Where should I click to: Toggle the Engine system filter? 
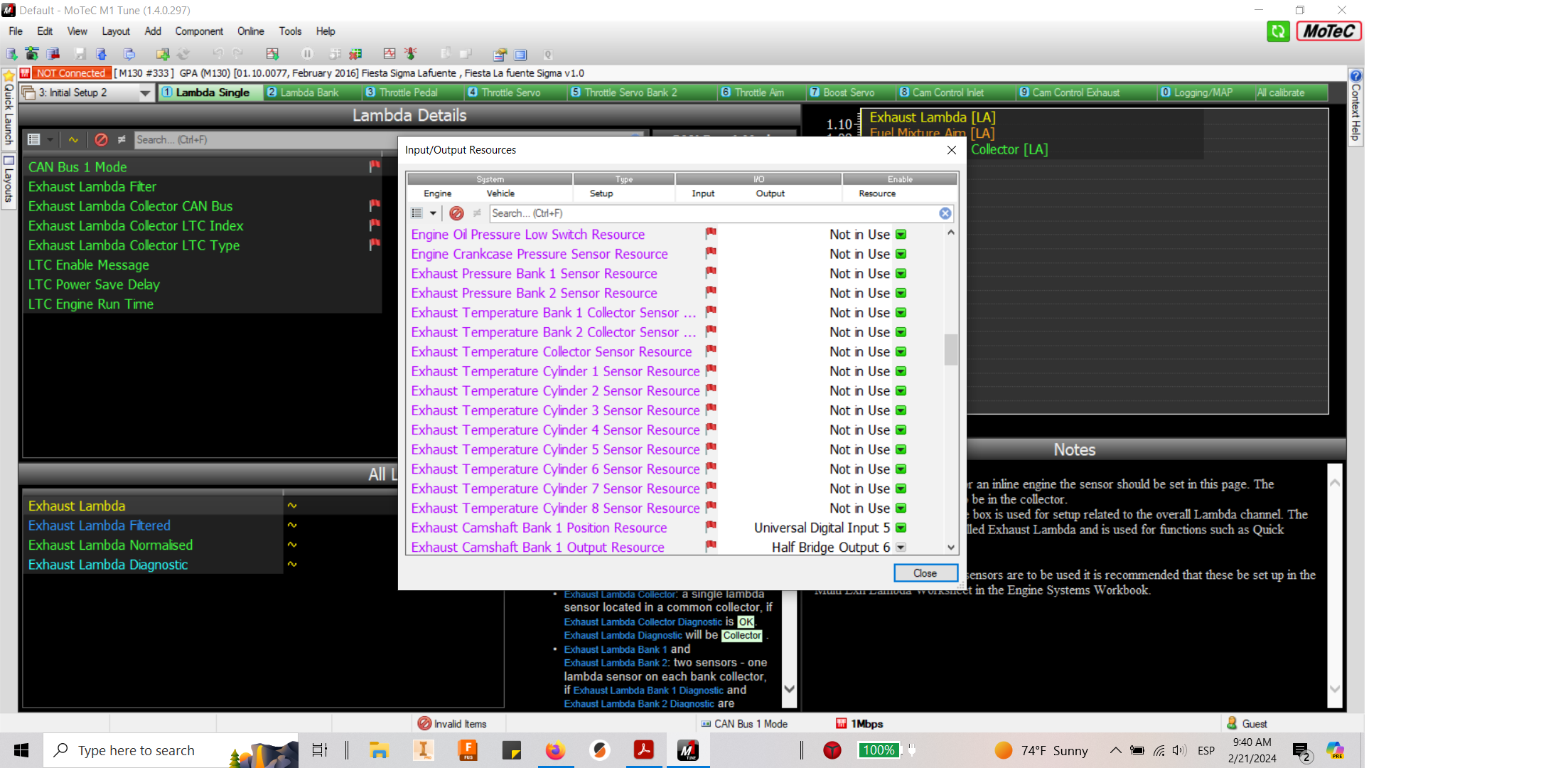437,193
